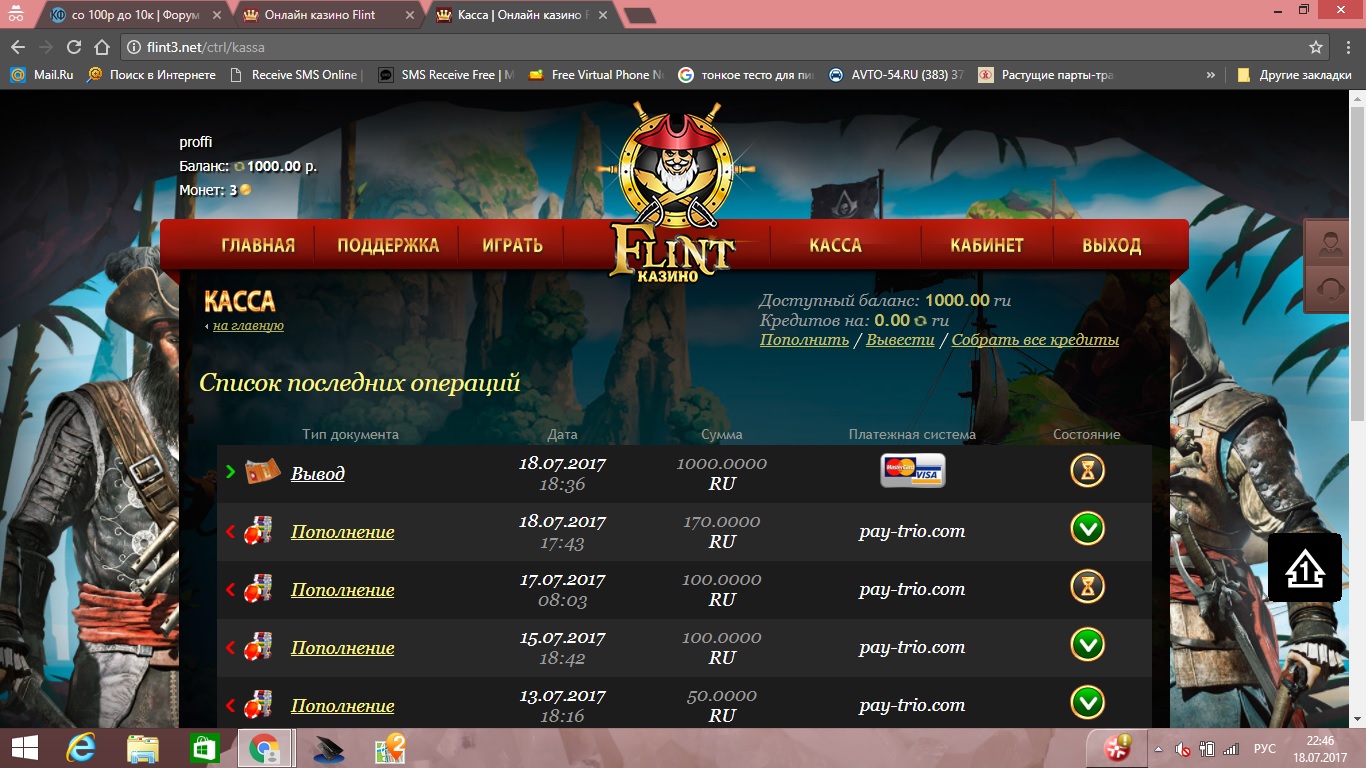Open КАССА in the site menu
Image resolution: width=1366 pixels, height=768 pixels.
[x=835, y=246]
